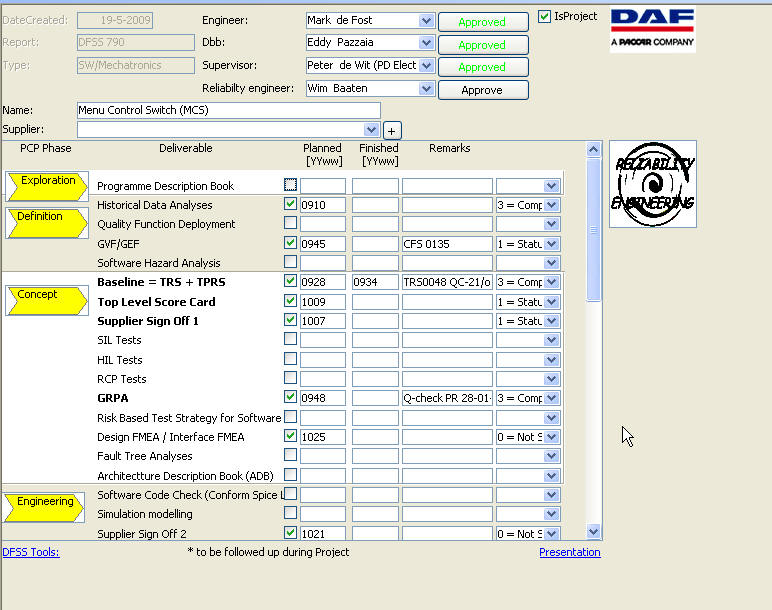Click Planned field 1025 for Design FMEA
Image resolution: width=772 pixels, height=610 pixels.
[323, 437]
